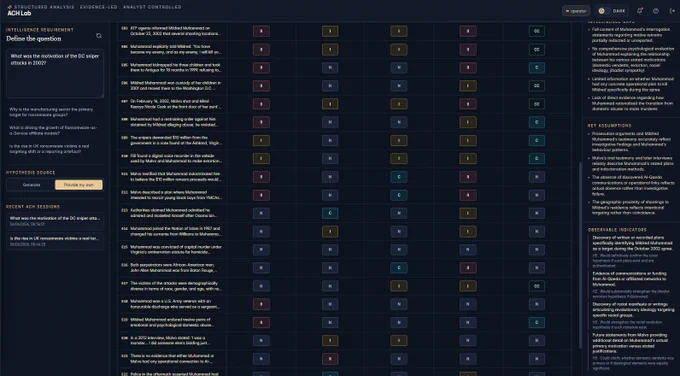Click the red badge in the Army veteran row
Screen dimensions: 680x376
tap(261, 304)
